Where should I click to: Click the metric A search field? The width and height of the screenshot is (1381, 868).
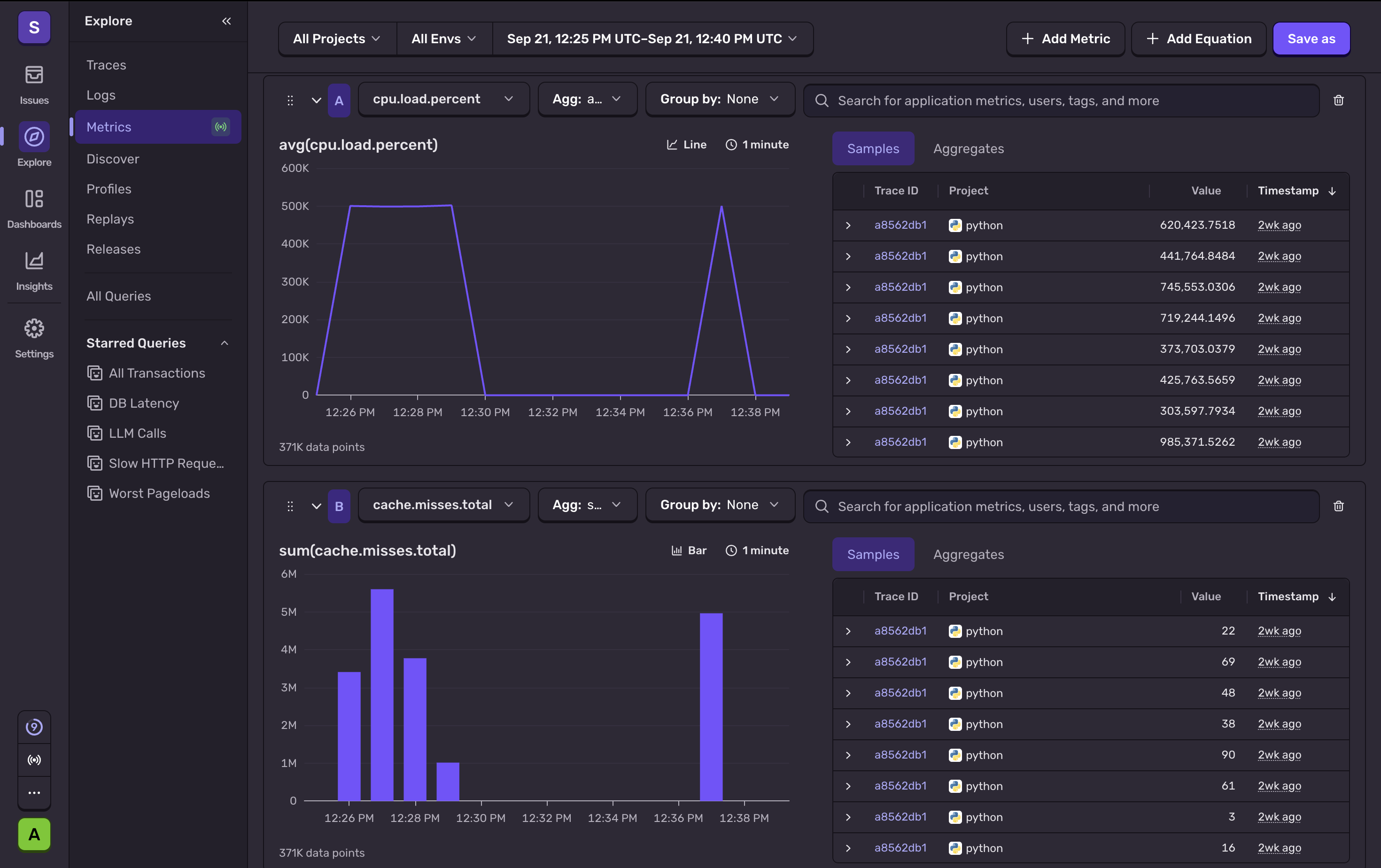1061,101
